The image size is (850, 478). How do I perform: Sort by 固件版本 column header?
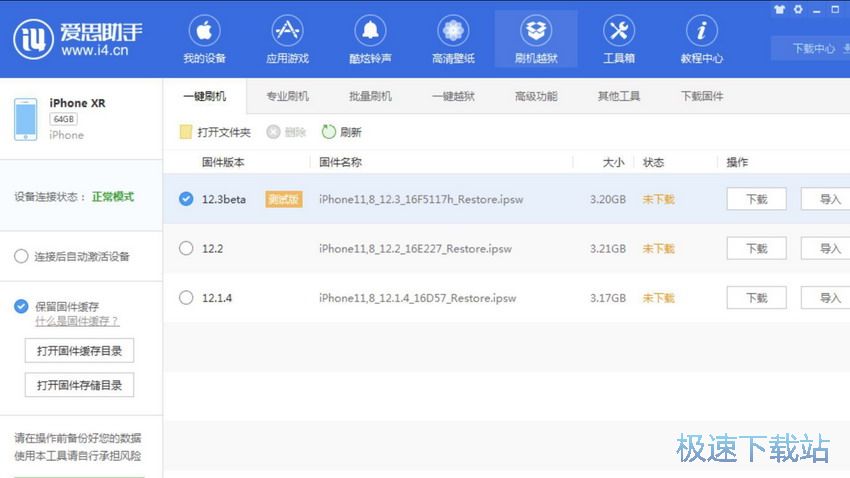(223, 162)
